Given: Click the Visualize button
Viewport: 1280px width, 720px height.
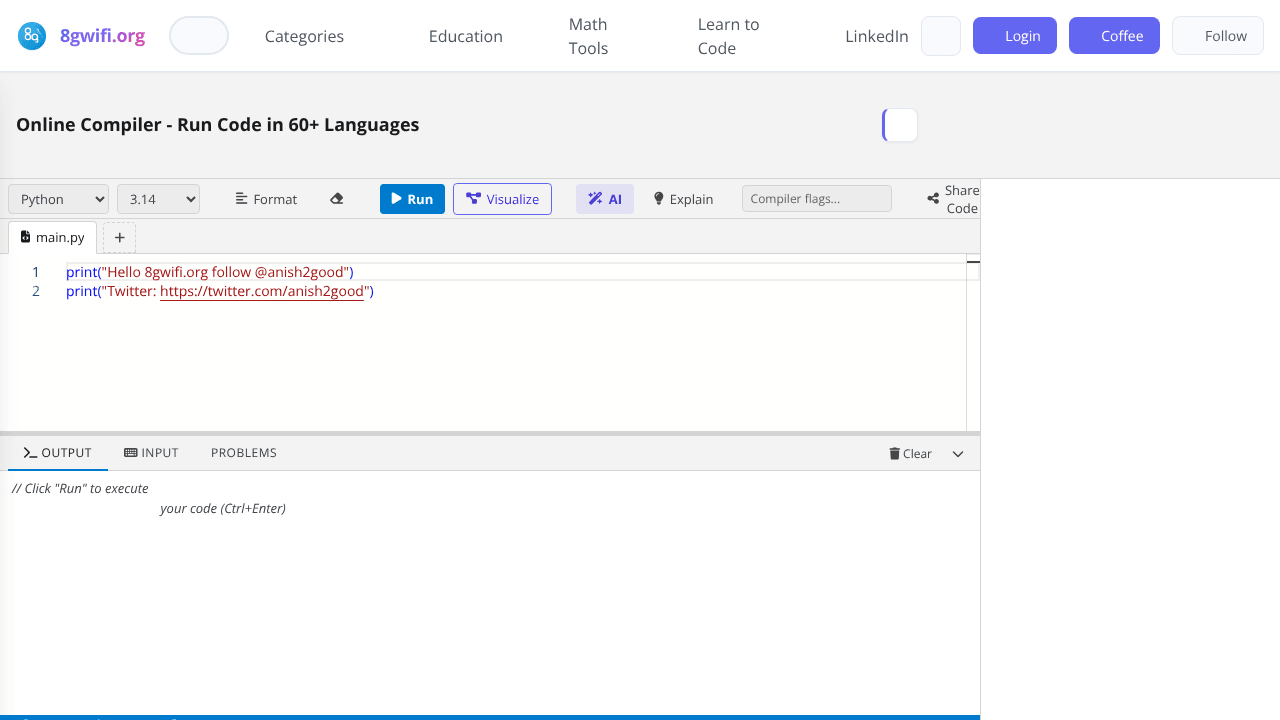Looking at the screenshot, I should tap(502, 199).
